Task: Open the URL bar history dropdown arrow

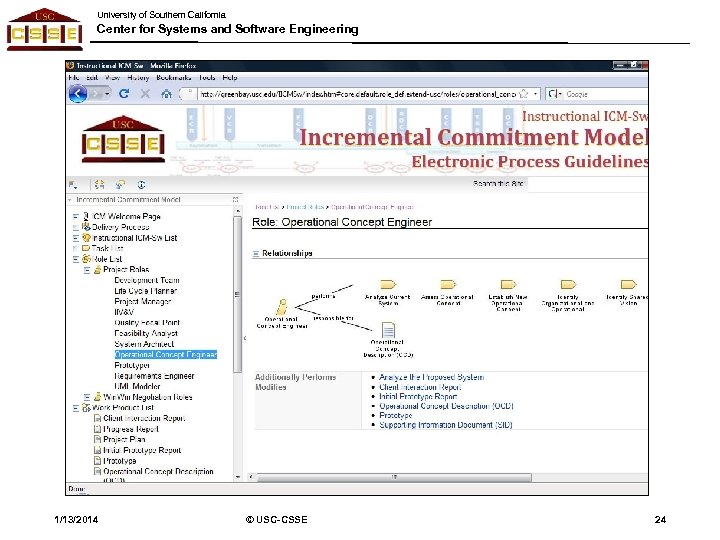Action: point(535,94)
